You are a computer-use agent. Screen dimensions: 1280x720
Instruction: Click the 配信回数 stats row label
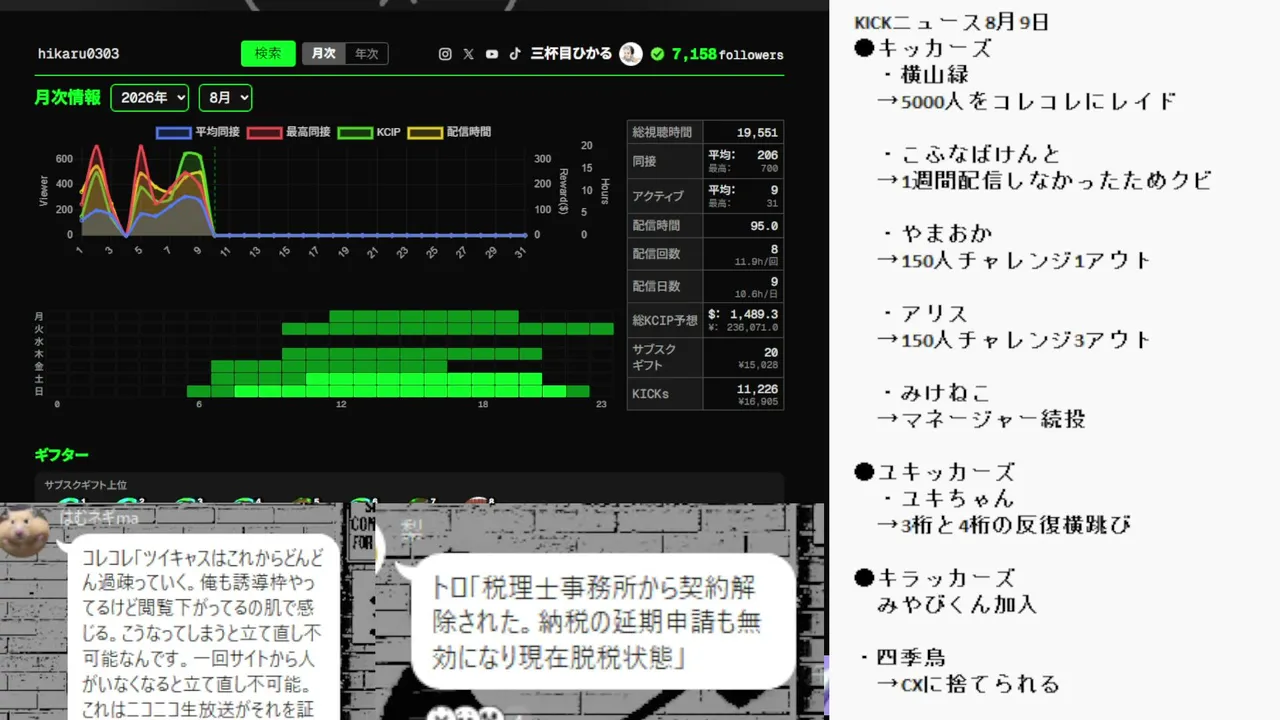pos(656,254)
